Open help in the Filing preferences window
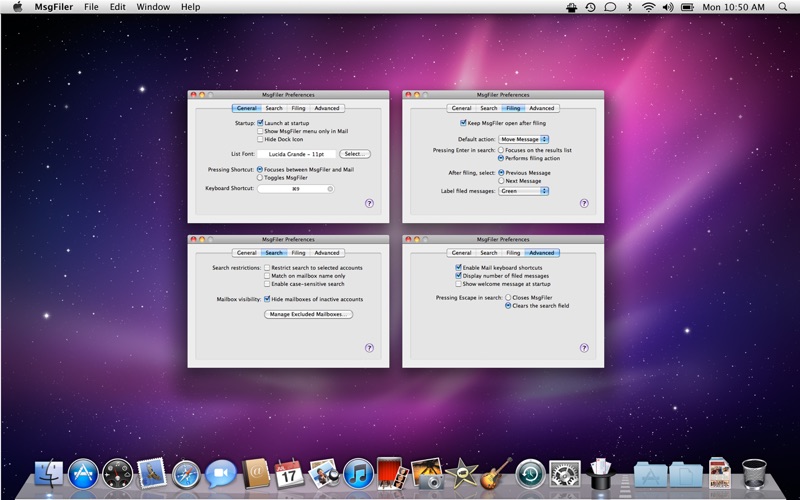800x500 pixels. (x=584, y=203)
